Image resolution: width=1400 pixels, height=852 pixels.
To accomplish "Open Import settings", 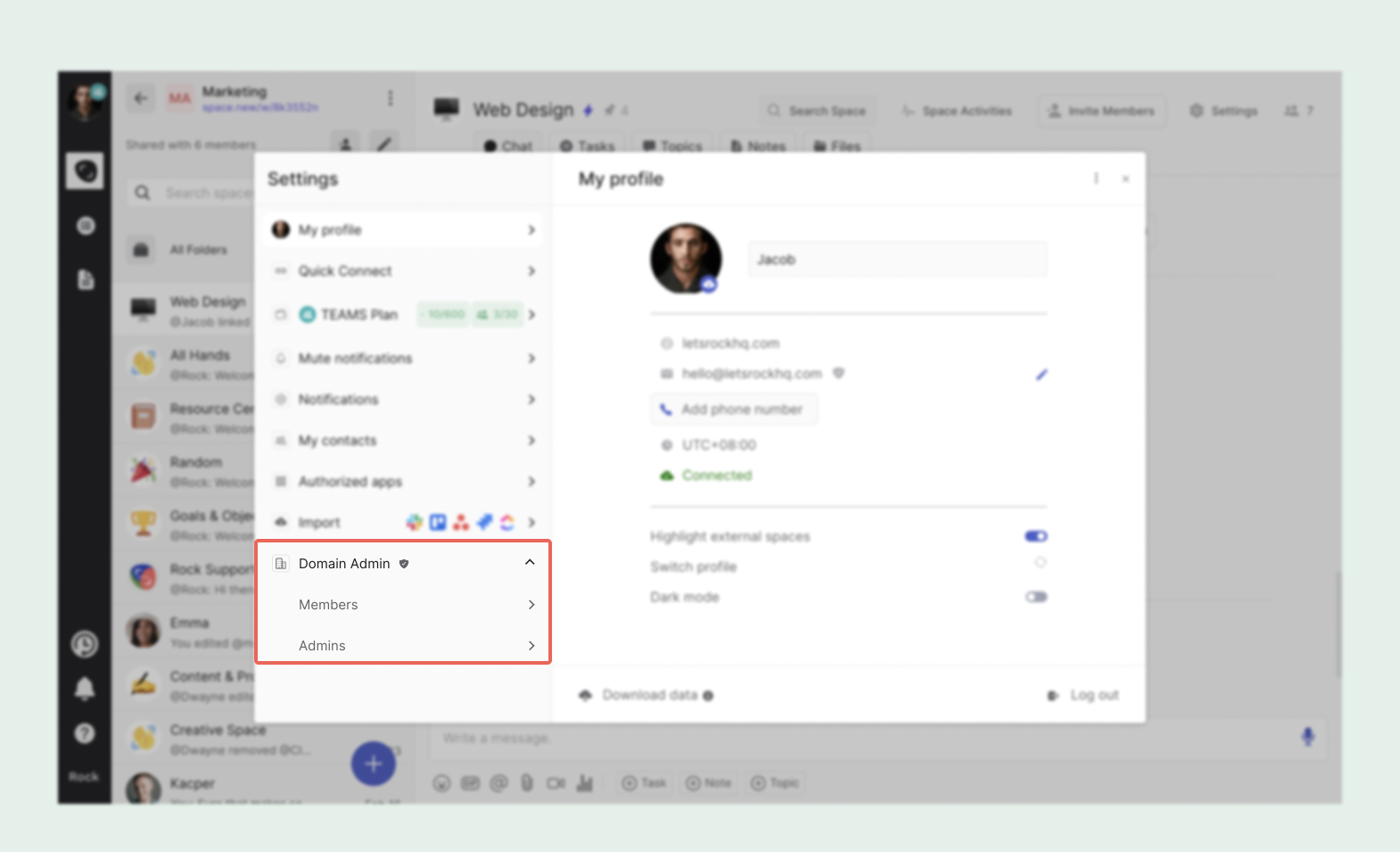I will click(404, 523).
